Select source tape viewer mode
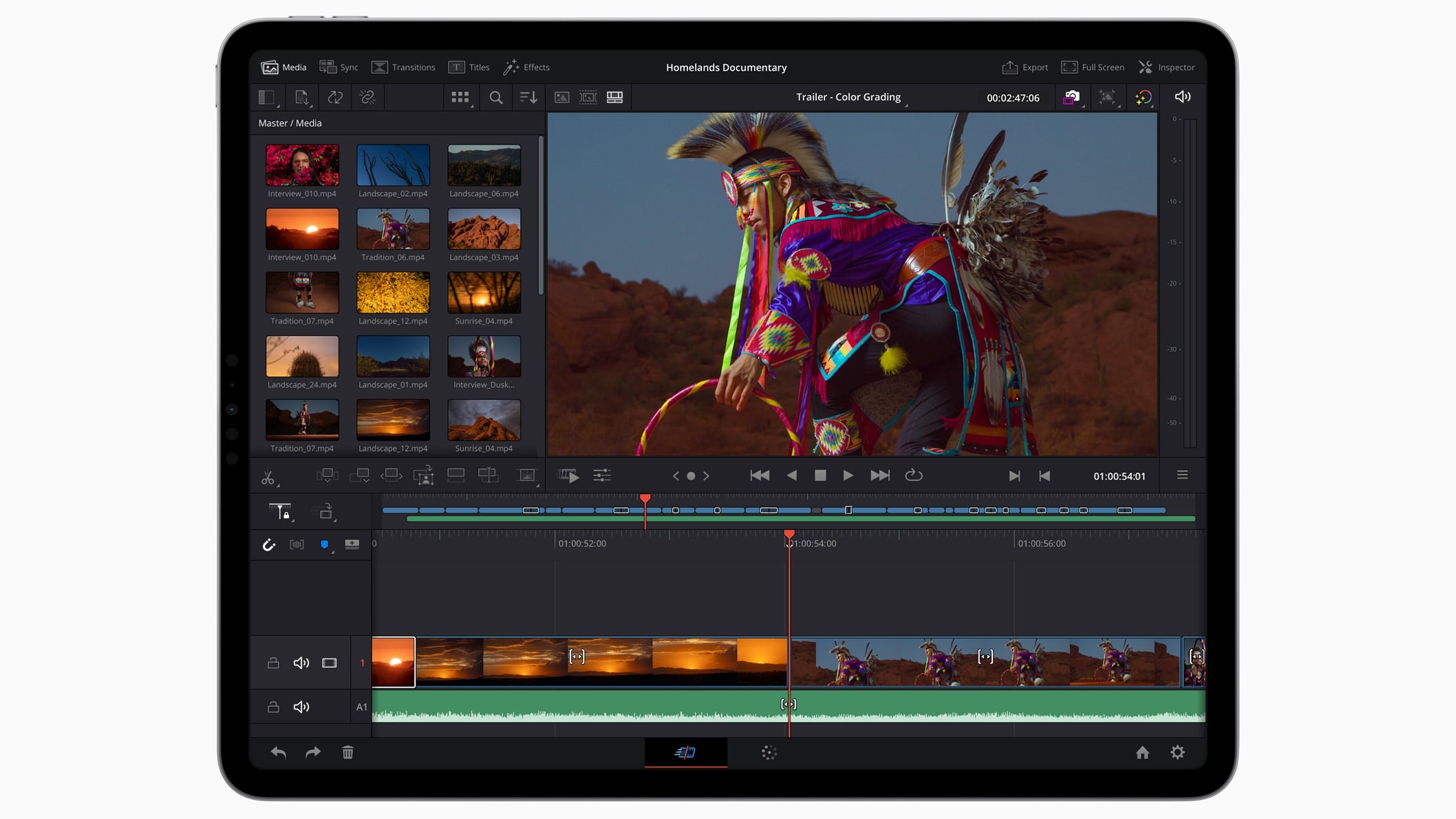The height and width of the screenshot is (819, 1456). [588, 97]
